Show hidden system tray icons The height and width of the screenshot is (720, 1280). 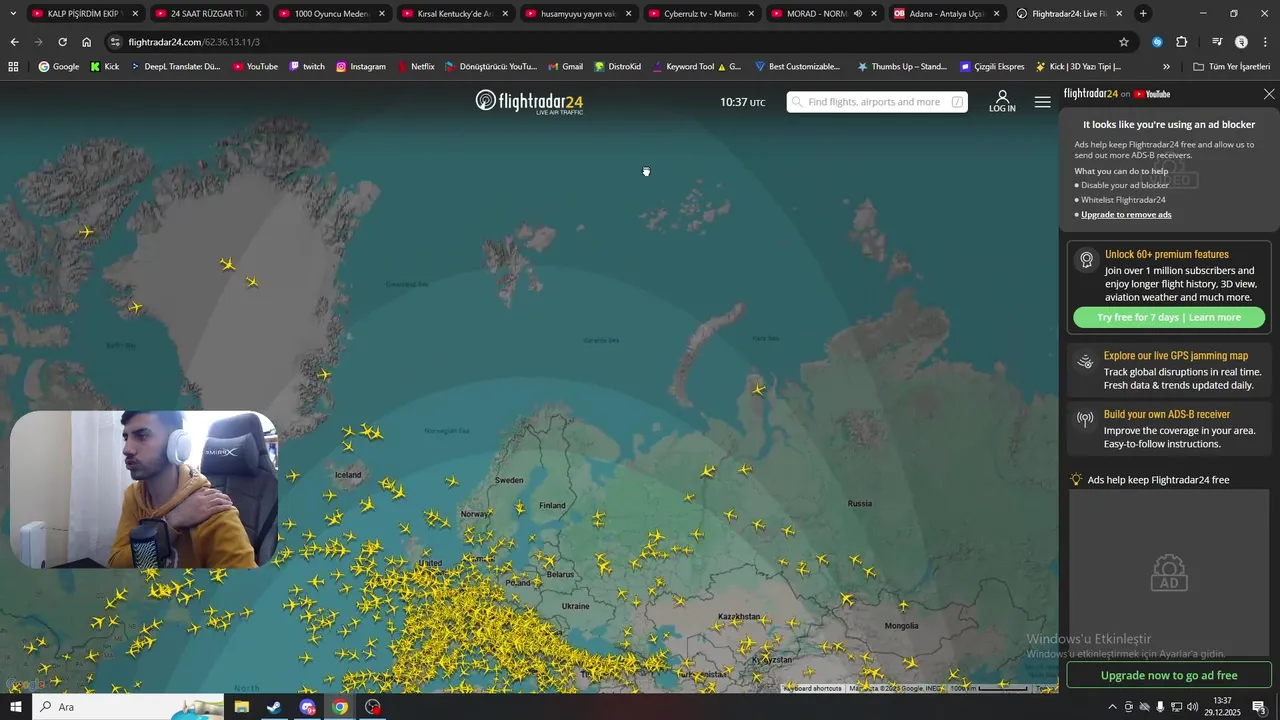(x=1112, y=707)
